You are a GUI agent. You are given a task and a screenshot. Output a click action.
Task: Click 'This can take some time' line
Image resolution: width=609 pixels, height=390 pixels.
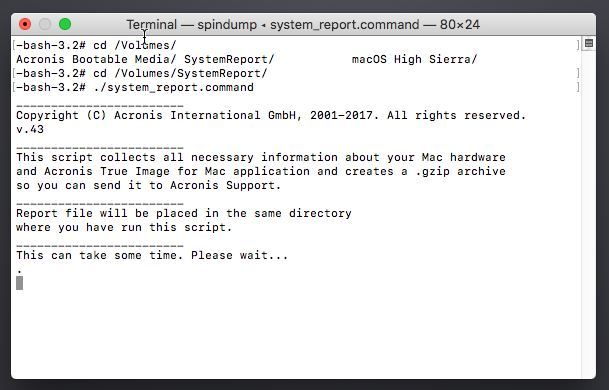(x=152, y=255)
